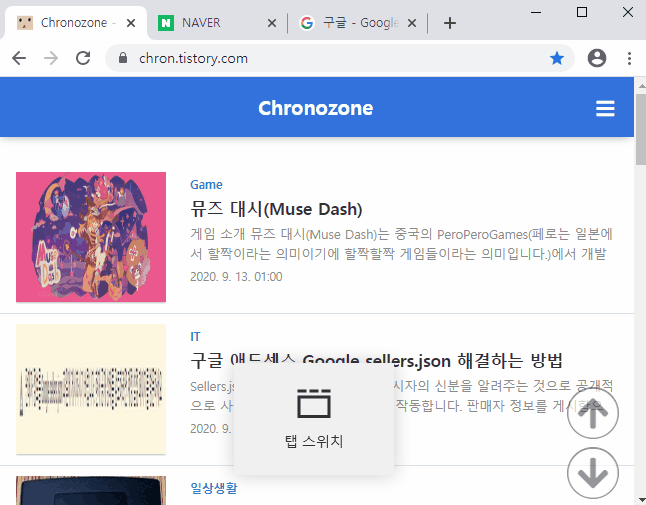646x505 pixels.
Task: Maximize the Chrome window
Action: click(582, 12)
